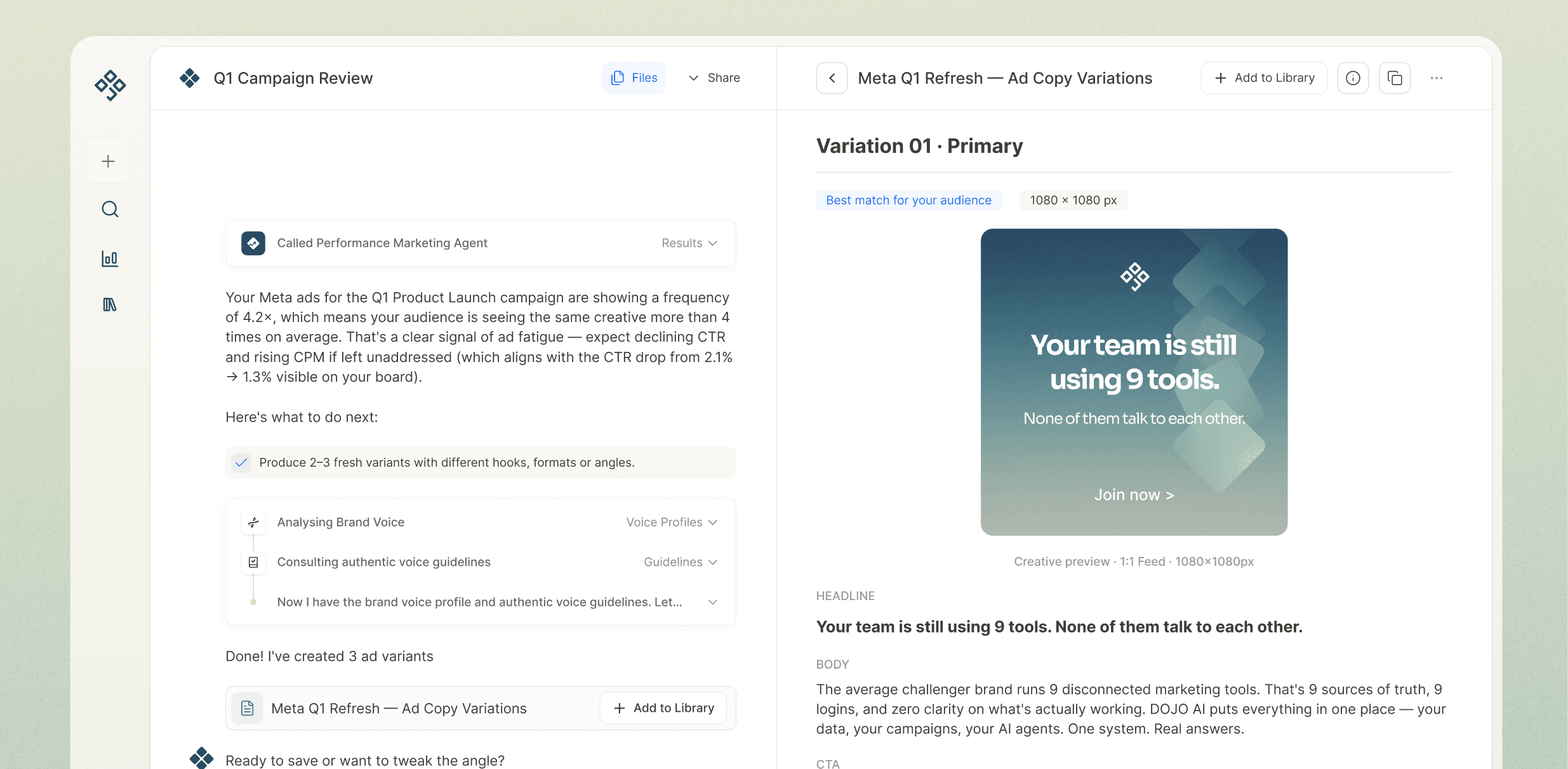The image size is (1568, 769).
Task: Toggle the checkmark on 'Produce 2–3 fresh variants'
Action: click(241, 462)
